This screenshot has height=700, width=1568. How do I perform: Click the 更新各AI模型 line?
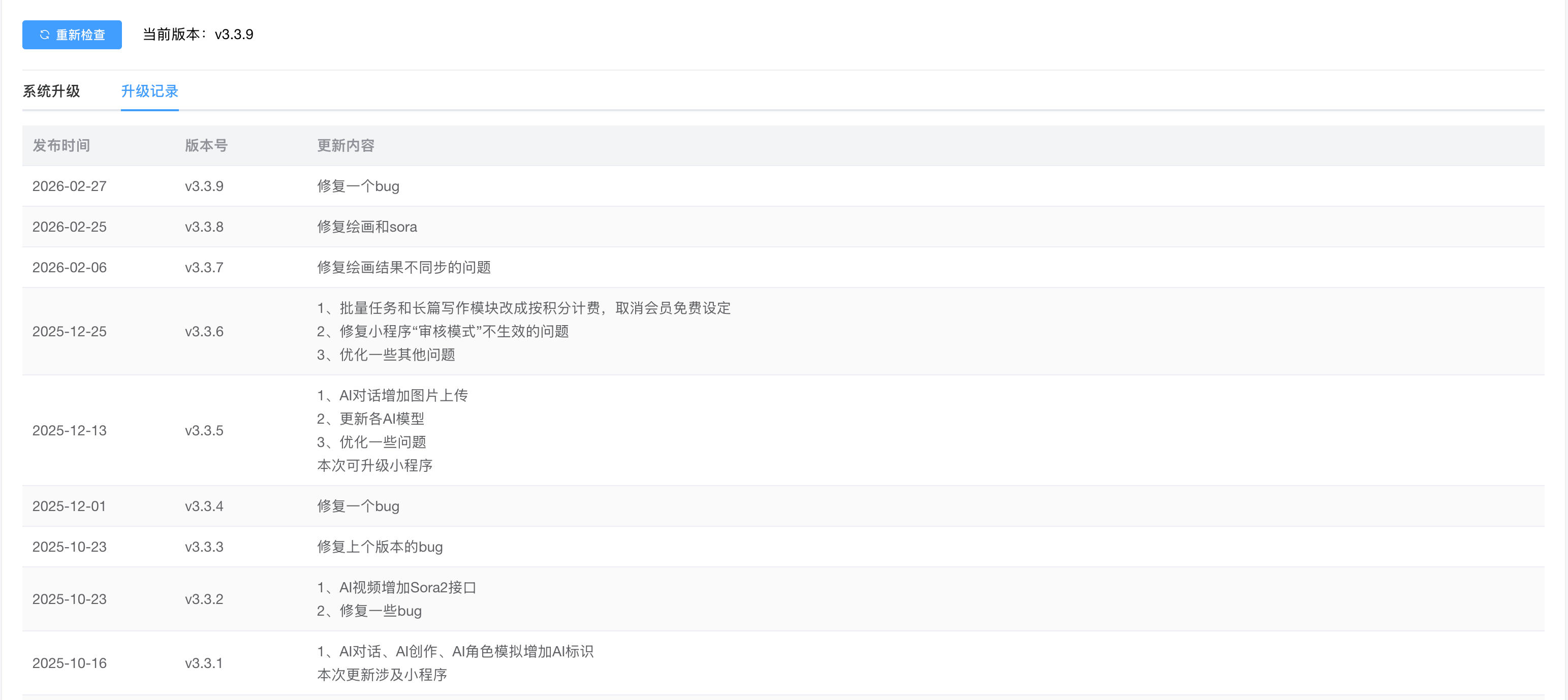click(371, 419)
